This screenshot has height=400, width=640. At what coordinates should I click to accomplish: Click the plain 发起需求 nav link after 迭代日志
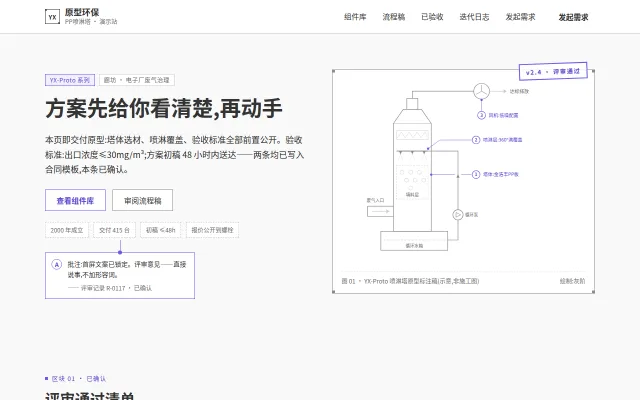tap(520, 17)
